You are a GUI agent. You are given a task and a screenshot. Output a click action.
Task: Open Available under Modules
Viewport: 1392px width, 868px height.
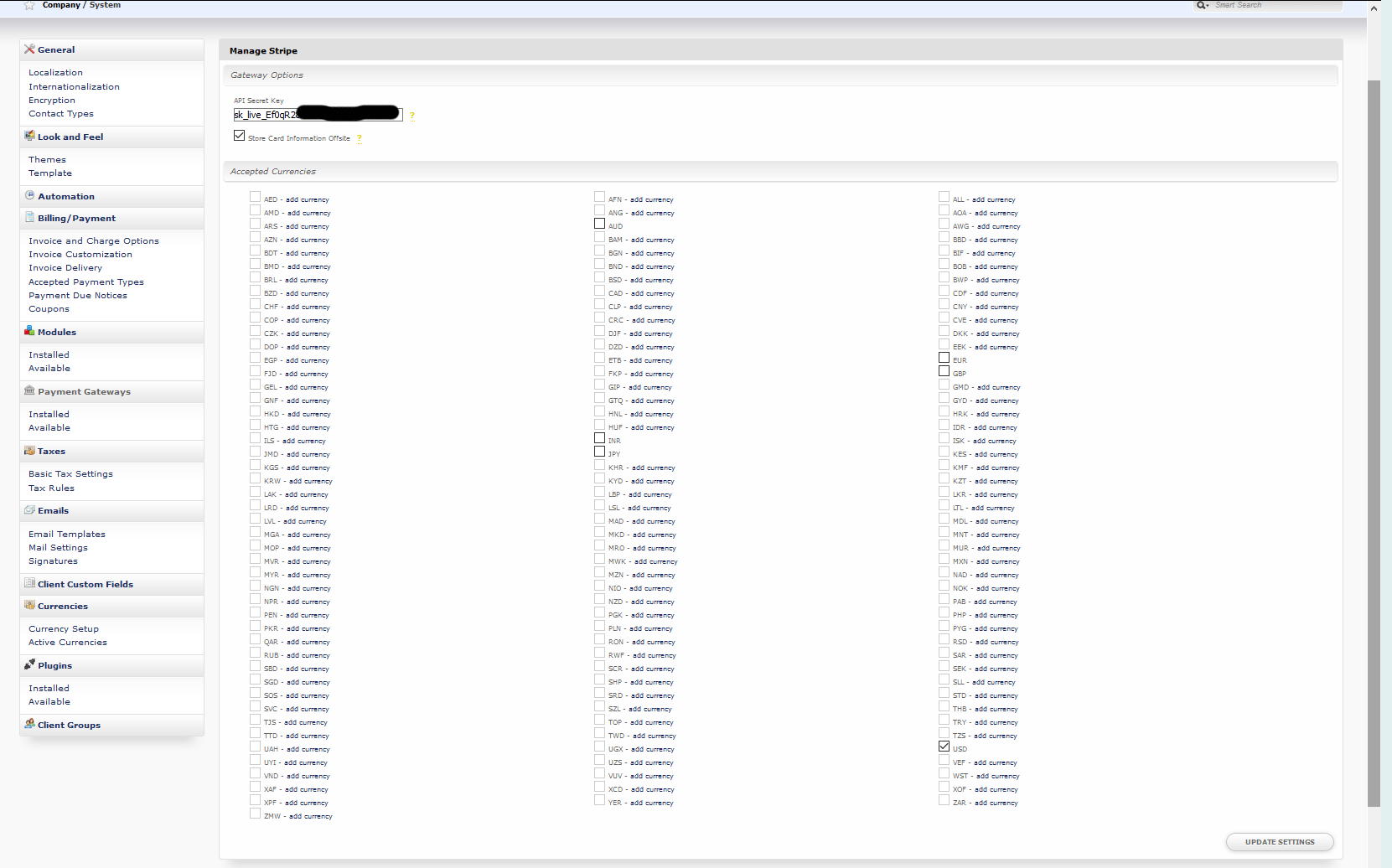[x=49, y=368]
